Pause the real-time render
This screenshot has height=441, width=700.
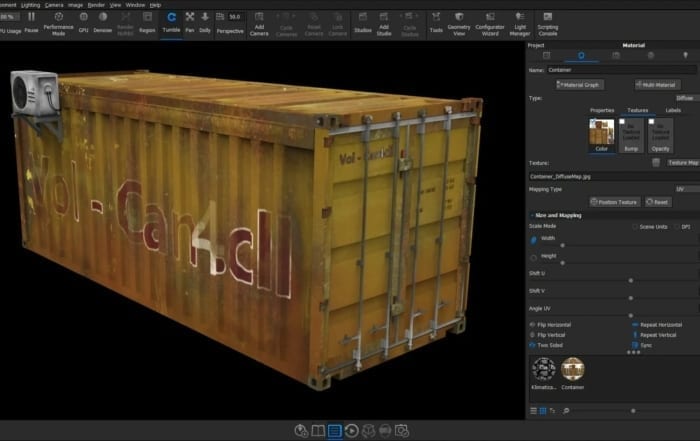click(x=31, y=22)
